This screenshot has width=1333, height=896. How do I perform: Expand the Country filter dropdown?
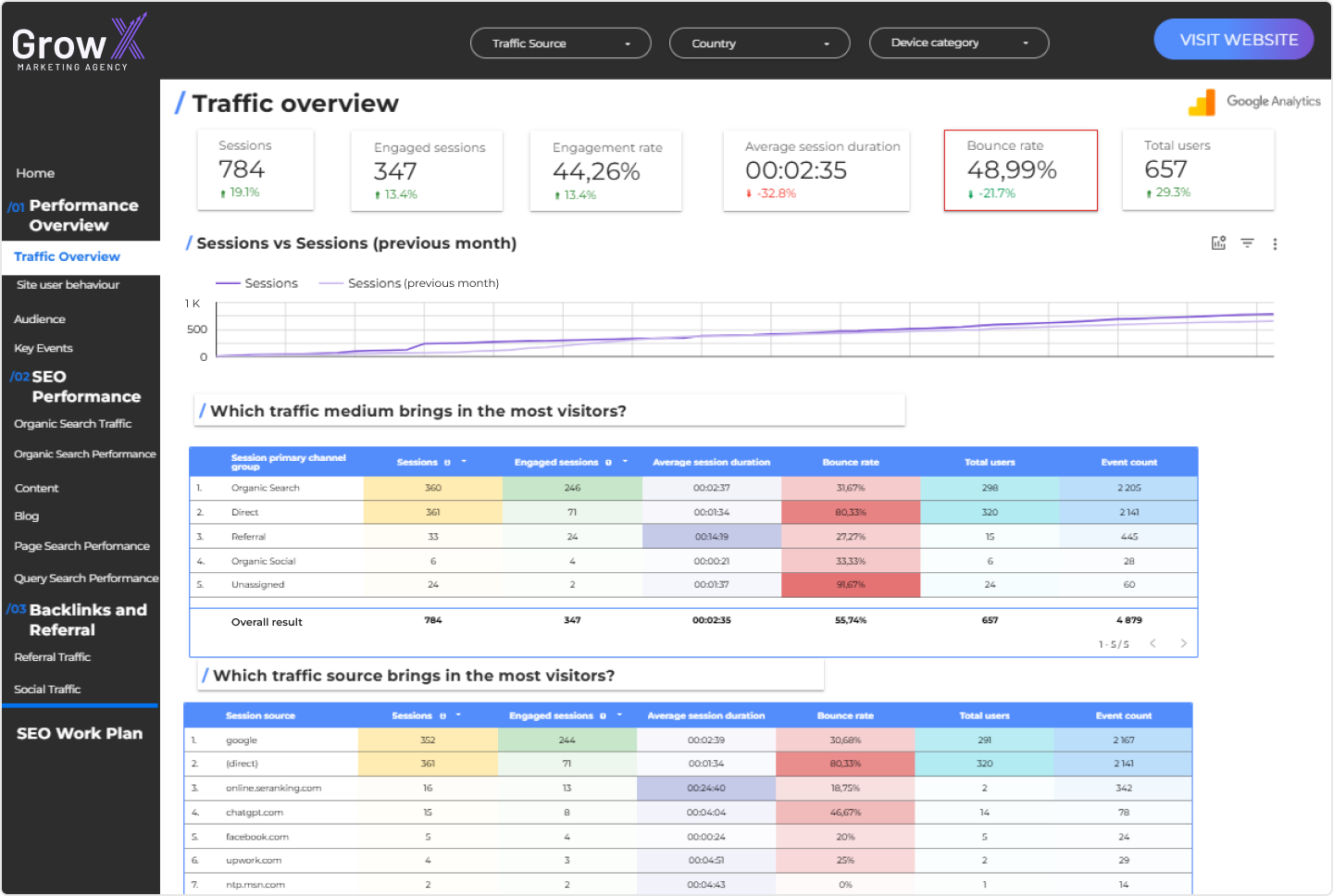pyautogui.click(x=759, y=44)
